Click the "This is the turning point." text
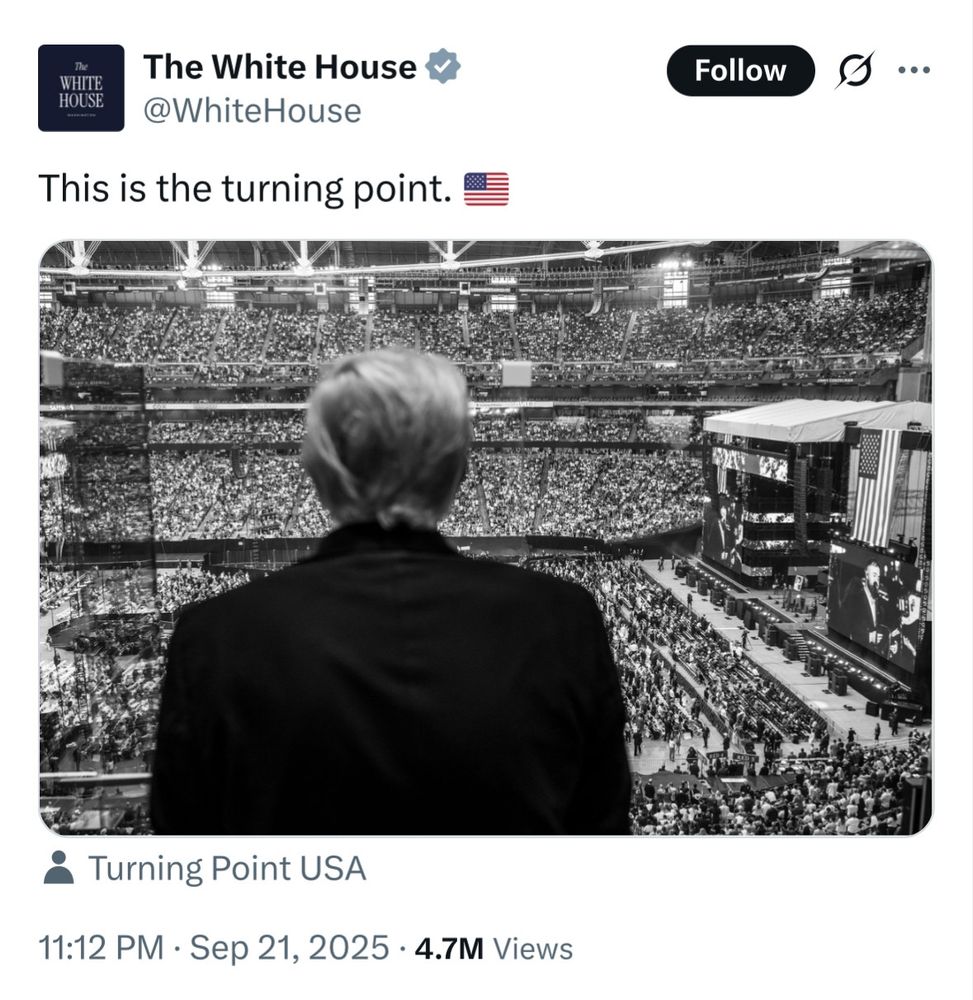973x1000 pixels. 246,188
